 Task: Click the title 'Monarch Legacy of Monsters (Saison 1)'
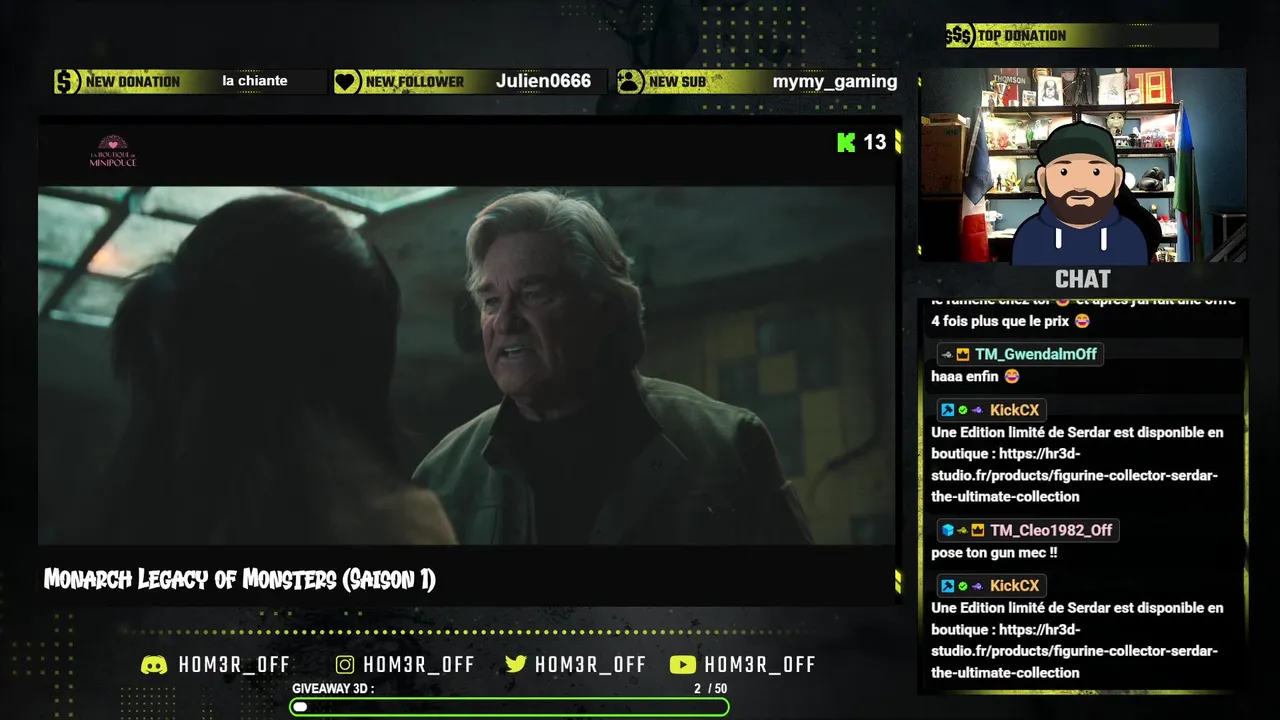click(240, 580)
